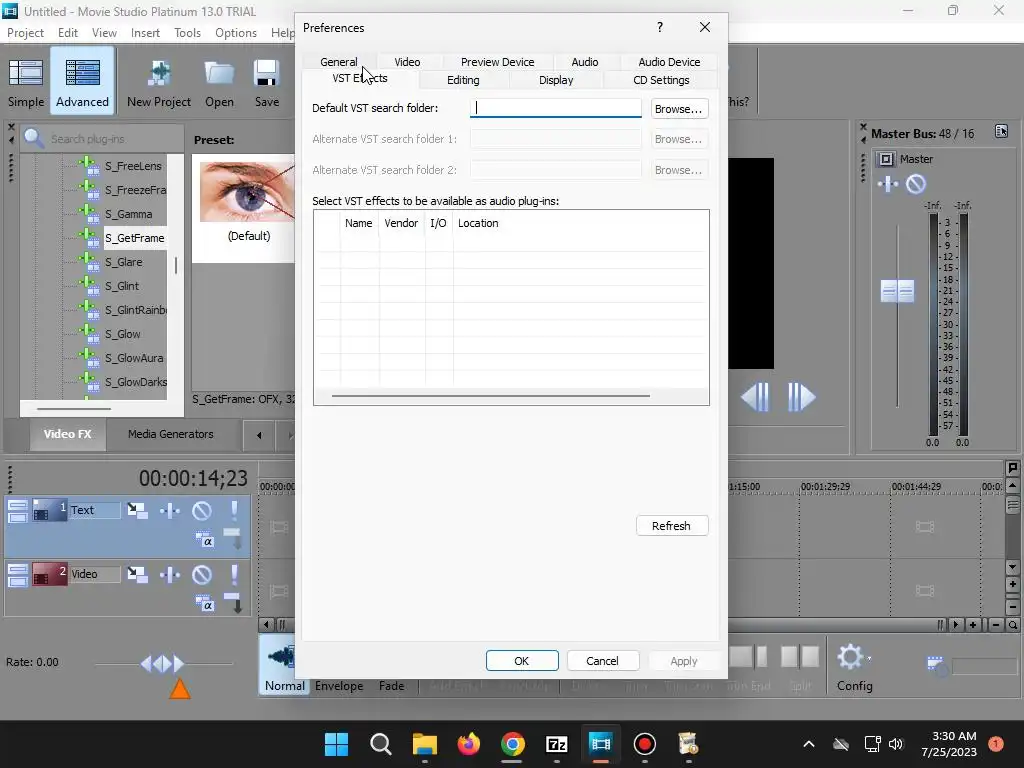Confirm Preferences with OK

(522, 661)
